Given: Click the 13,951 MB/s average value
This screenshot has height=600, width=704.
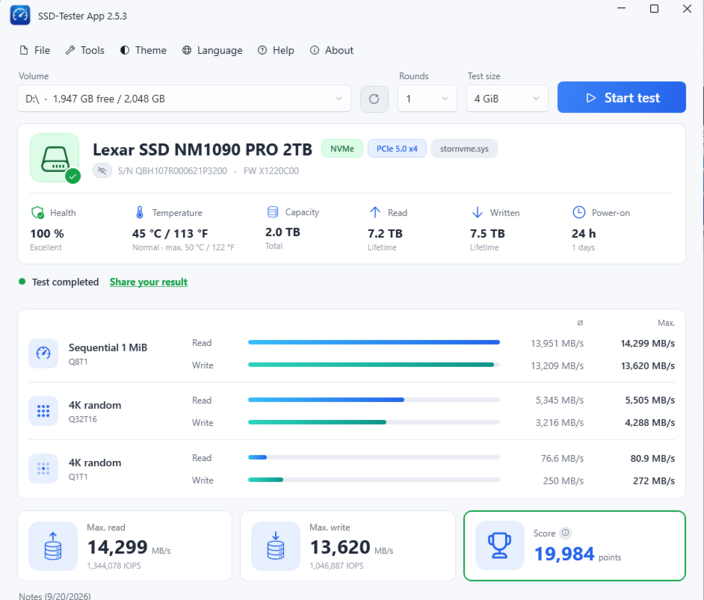Looking at the screenshot, I should tap(557, 344).
